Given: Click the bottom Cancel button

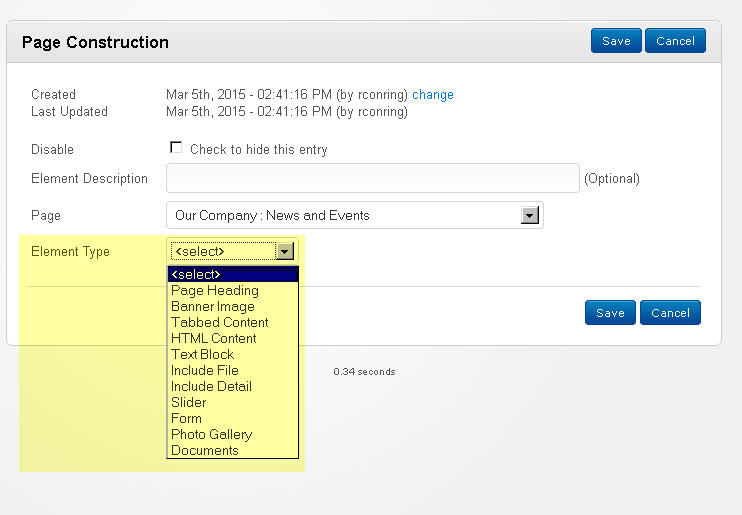Looking at the screenshot, I should 670,313.
